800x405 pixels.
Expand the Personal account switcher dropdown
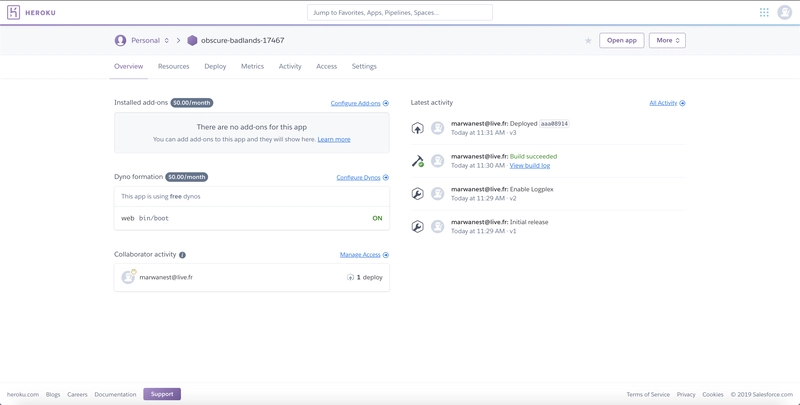pyautogui.click(x=166, y=40)
